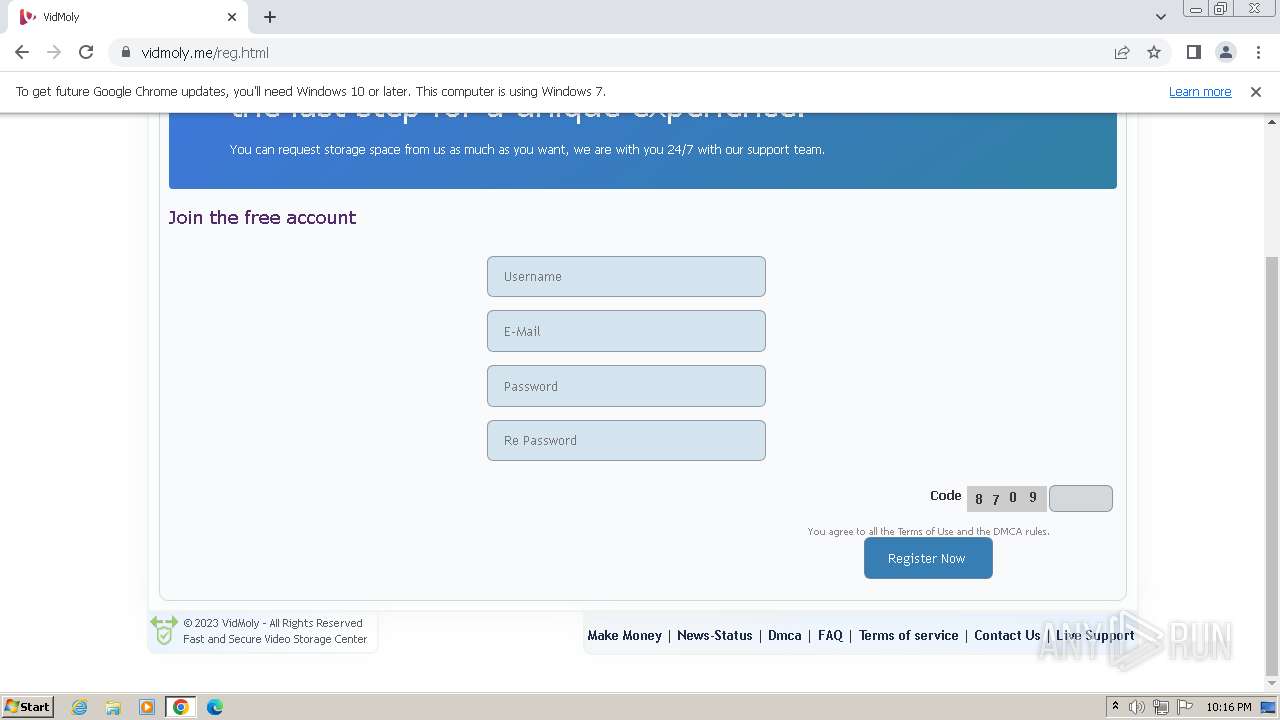This screenshot has height=720, width=1280.
Task: Open Terms of service link
Action: tap(908, 635)
